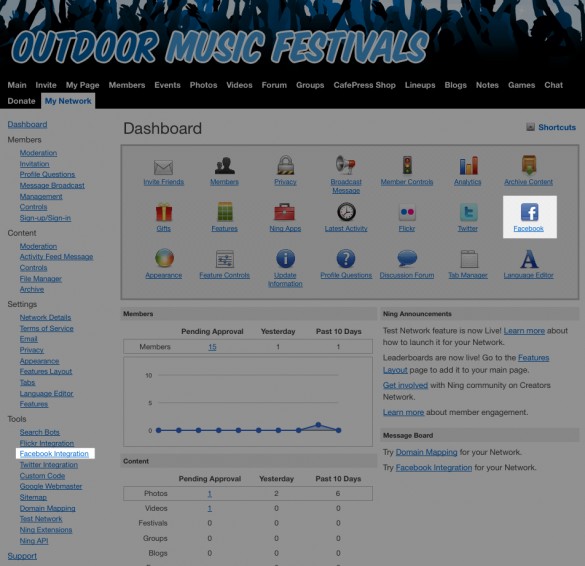This screenshot has width=585, height=566.
Task: Switch to the My Network tab
Action: [x=68, y=101]
